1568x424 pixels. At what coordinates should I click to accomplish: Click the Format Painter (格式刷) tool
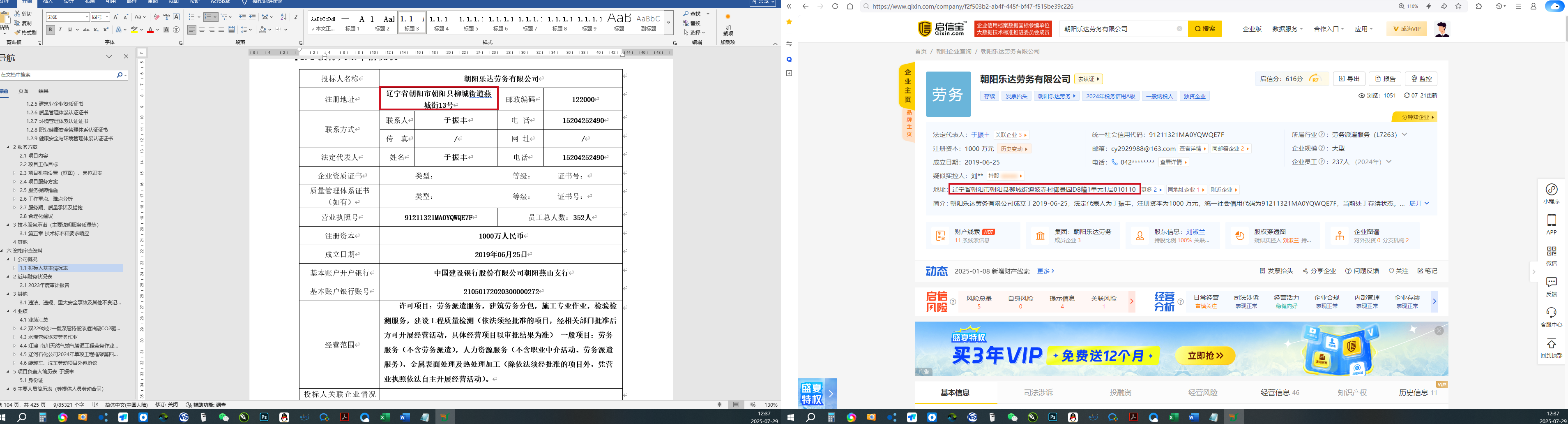[25, 32]
